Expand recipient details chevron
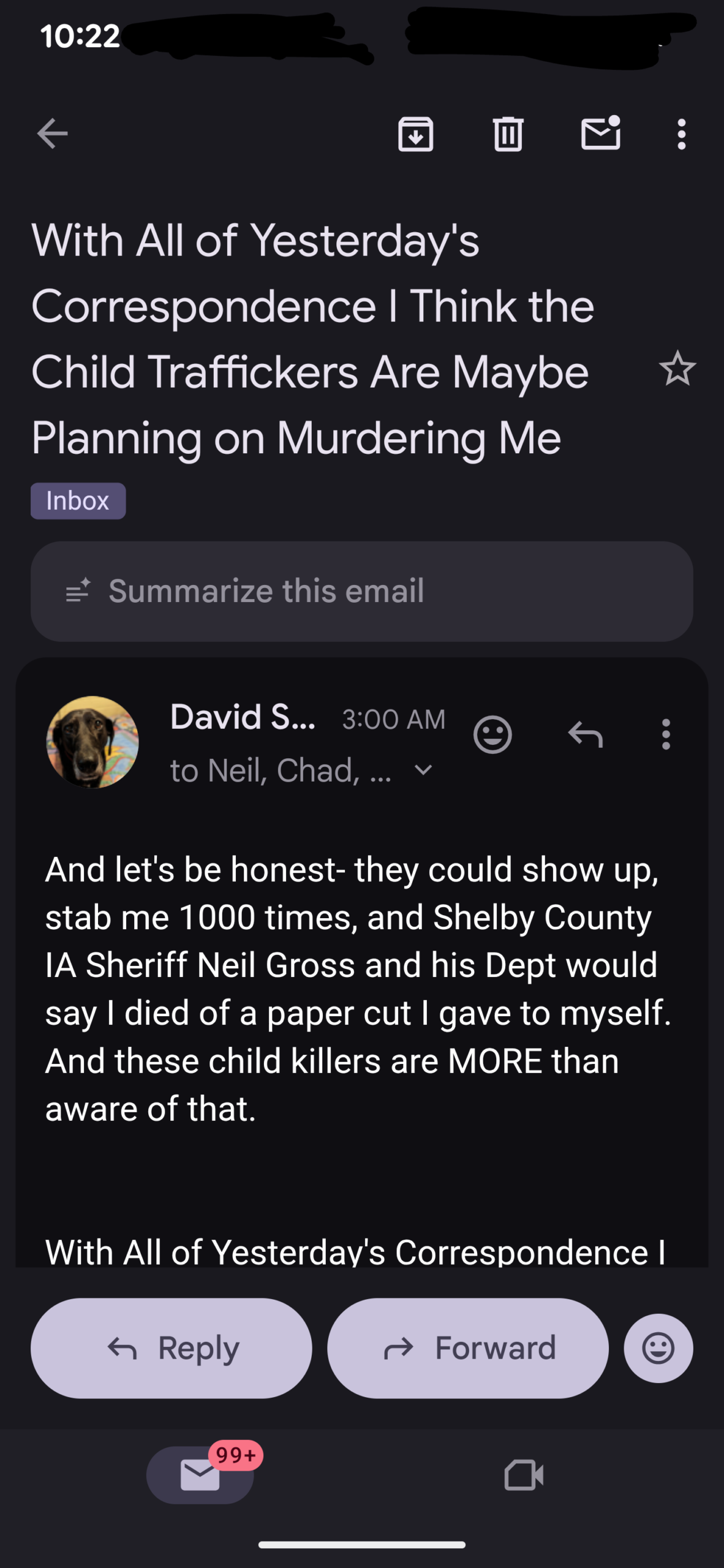This screenshot has height=1568, width=724. pyautogui.click(x=423, y=770)
